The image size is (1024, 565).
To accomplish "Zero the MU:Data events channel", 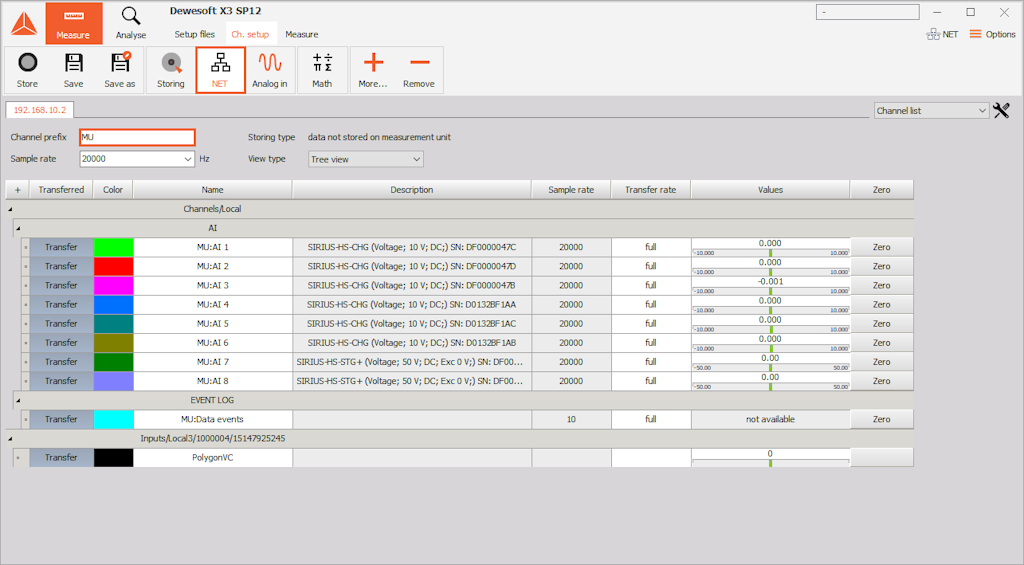I will [882, 419].
